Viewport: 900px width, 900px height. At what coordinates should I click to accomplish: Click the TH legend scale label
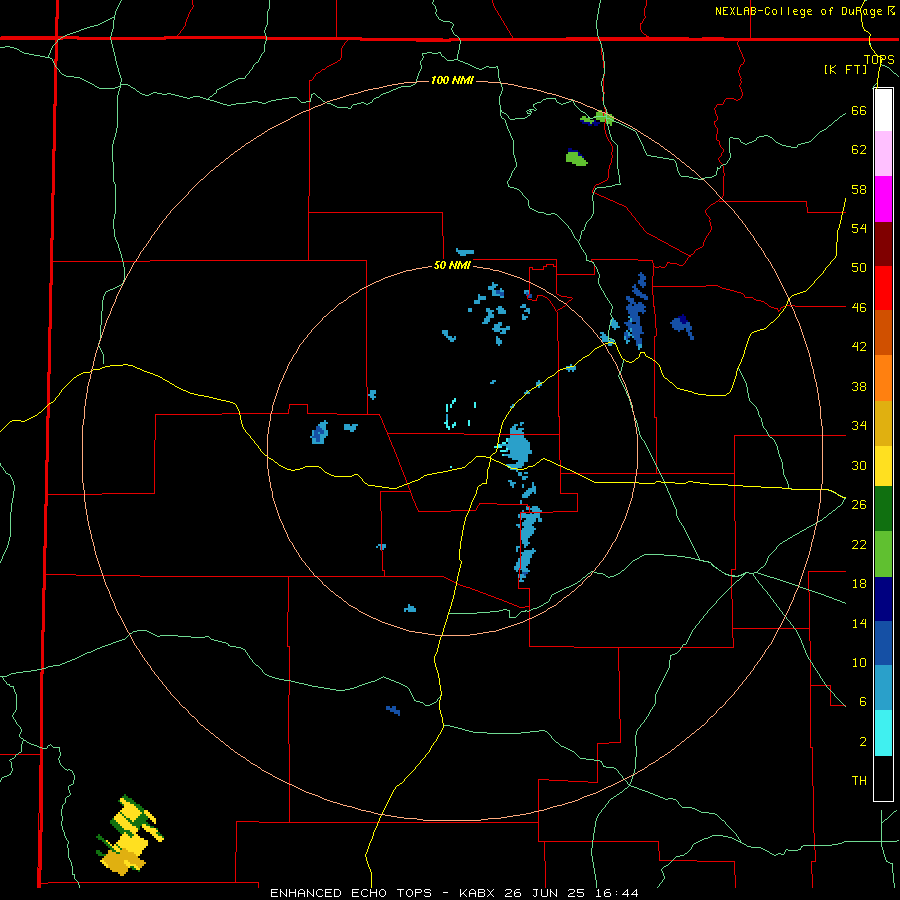859,781
